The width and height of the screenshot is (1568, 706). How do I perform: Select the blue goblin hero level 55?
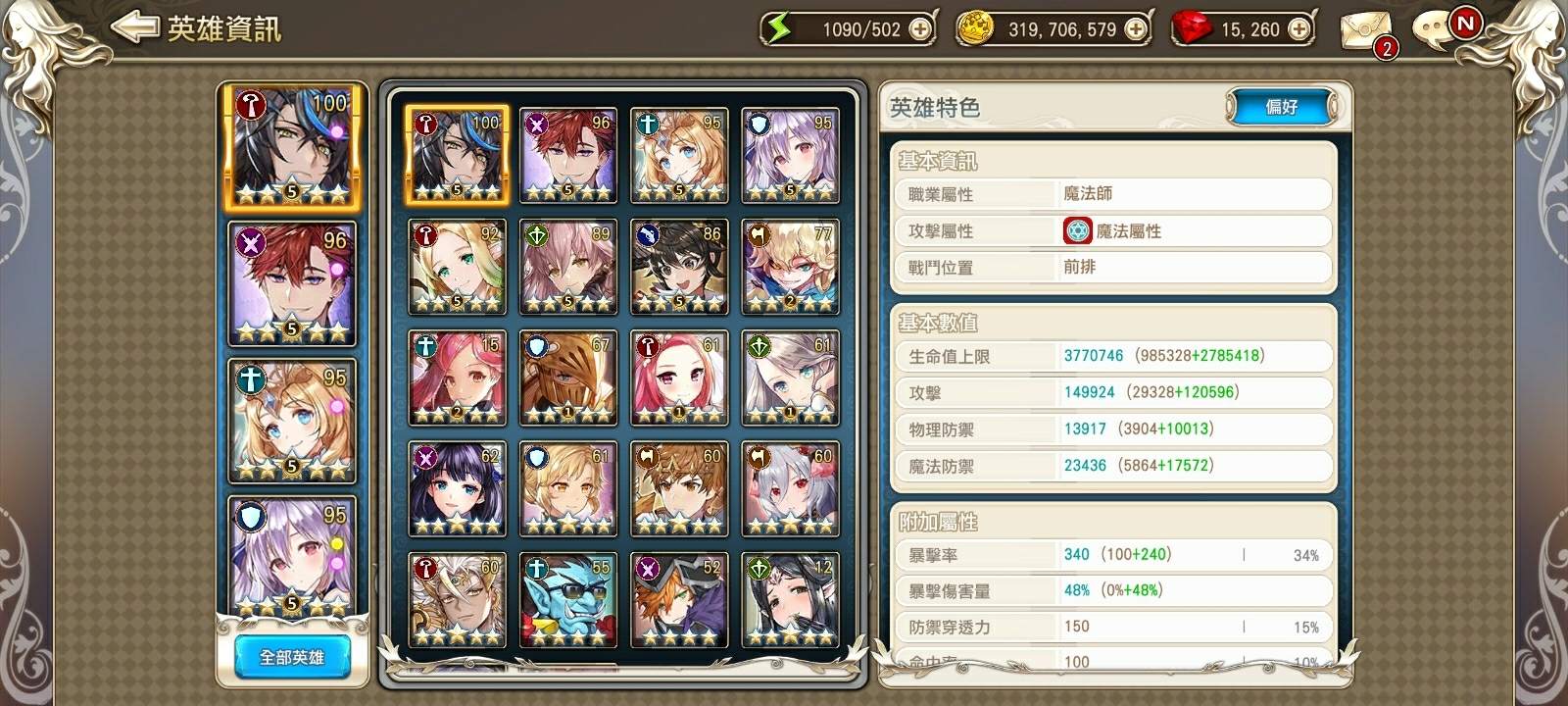coord(568,600)
